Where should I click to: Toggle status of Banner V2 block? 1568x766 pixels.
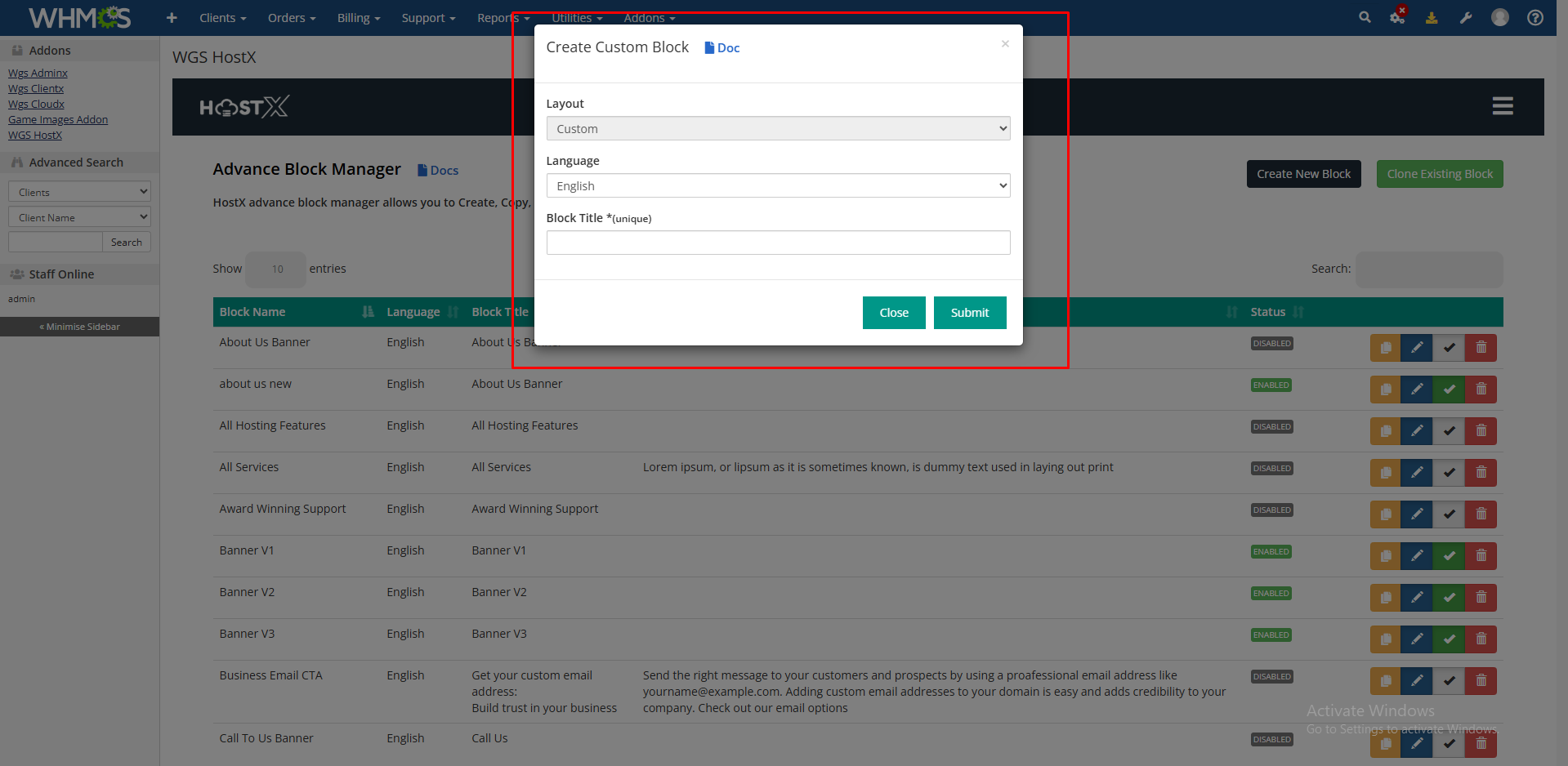click(x=1449, y=598)
